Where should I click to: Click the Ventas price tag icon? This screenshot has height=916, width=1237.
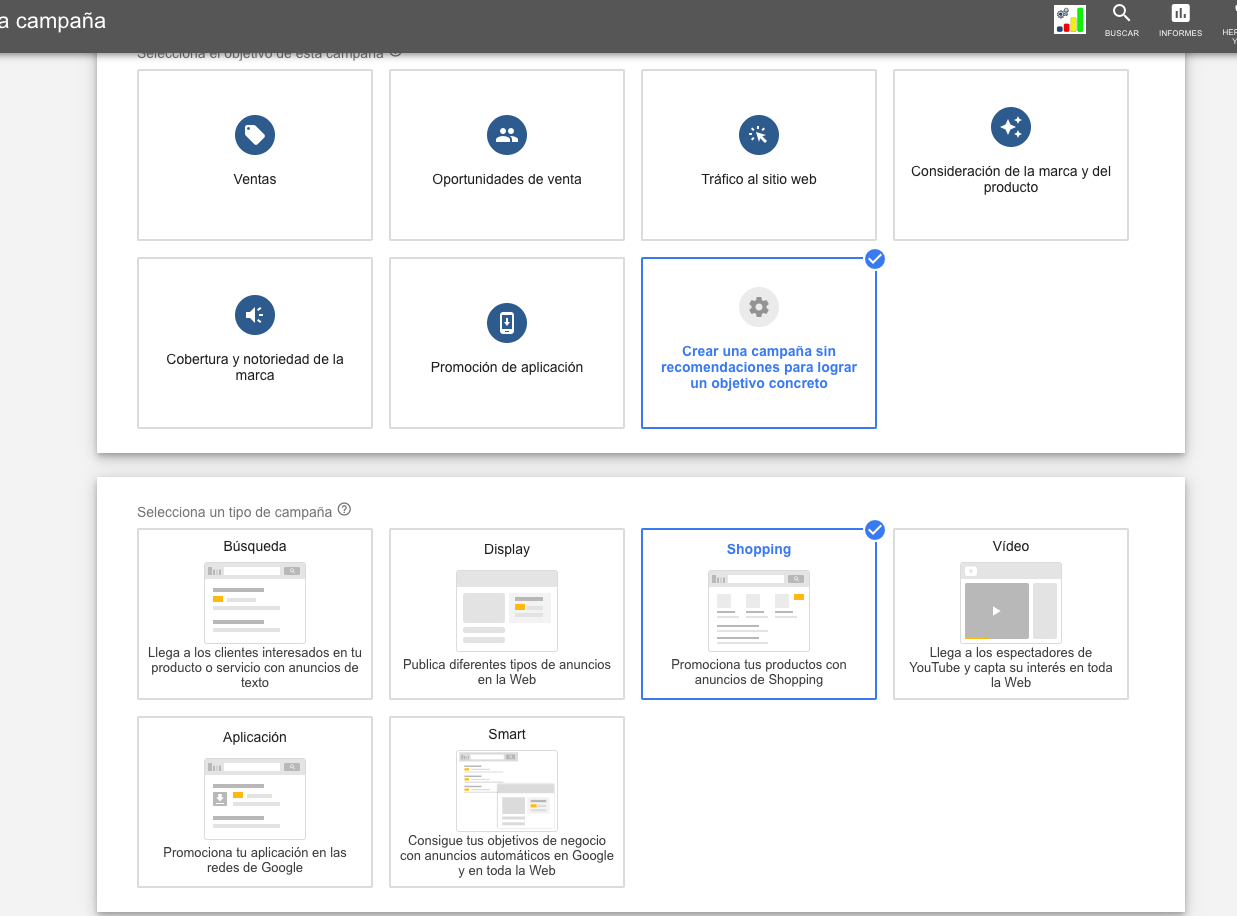[x=255, y=135]
